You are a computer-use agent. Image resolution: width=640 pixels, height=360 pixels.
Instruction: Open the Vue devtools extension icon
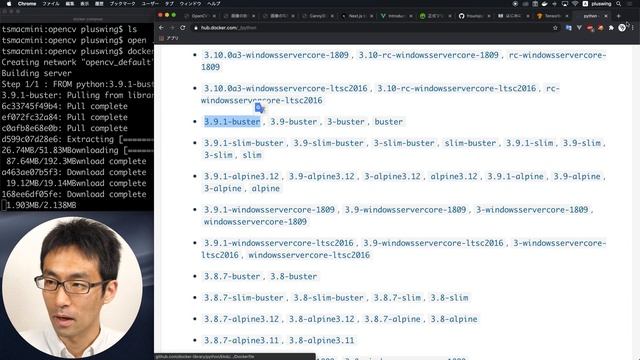579,28
